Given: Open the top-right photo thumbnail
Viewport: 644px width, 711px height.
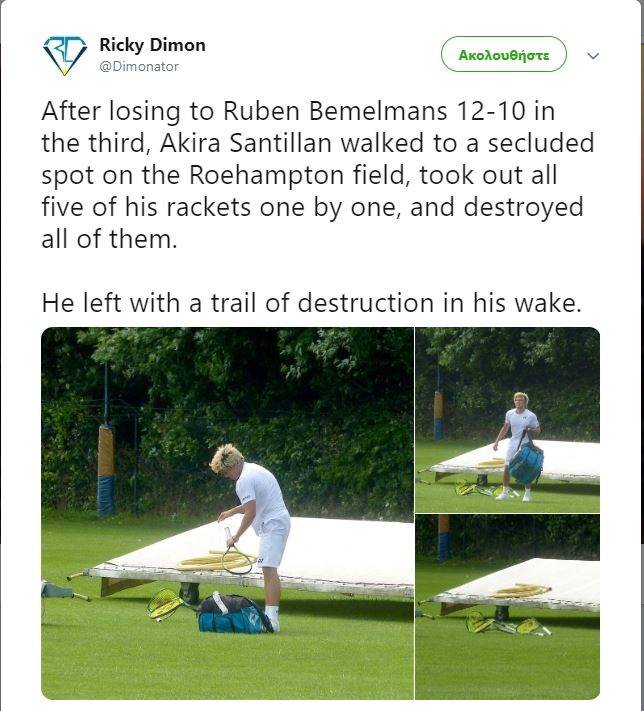Looking at the screenshot, I should [508, 420].
